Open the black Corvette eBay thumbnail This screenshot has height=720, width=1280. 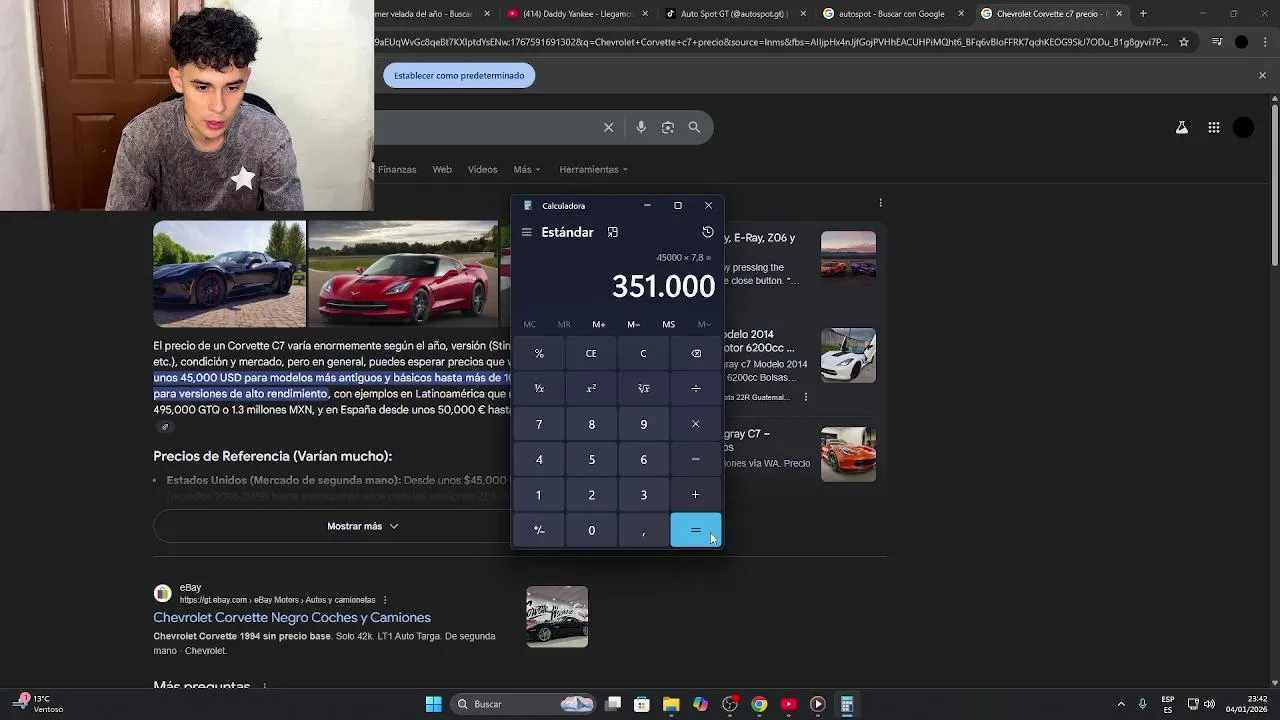pos(557,617)
